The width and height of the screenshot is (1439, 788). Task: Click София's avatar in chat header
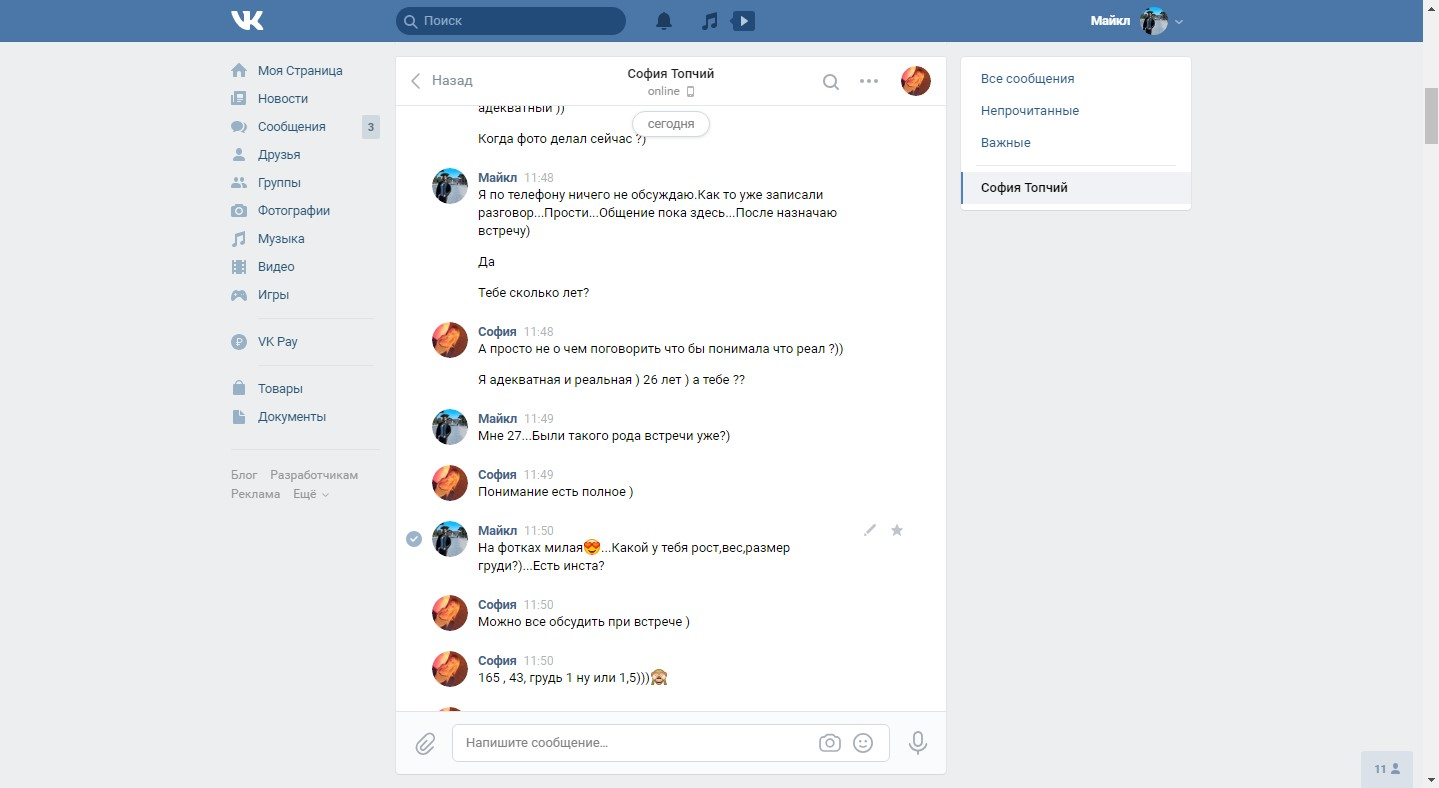[x=916, y=81]
